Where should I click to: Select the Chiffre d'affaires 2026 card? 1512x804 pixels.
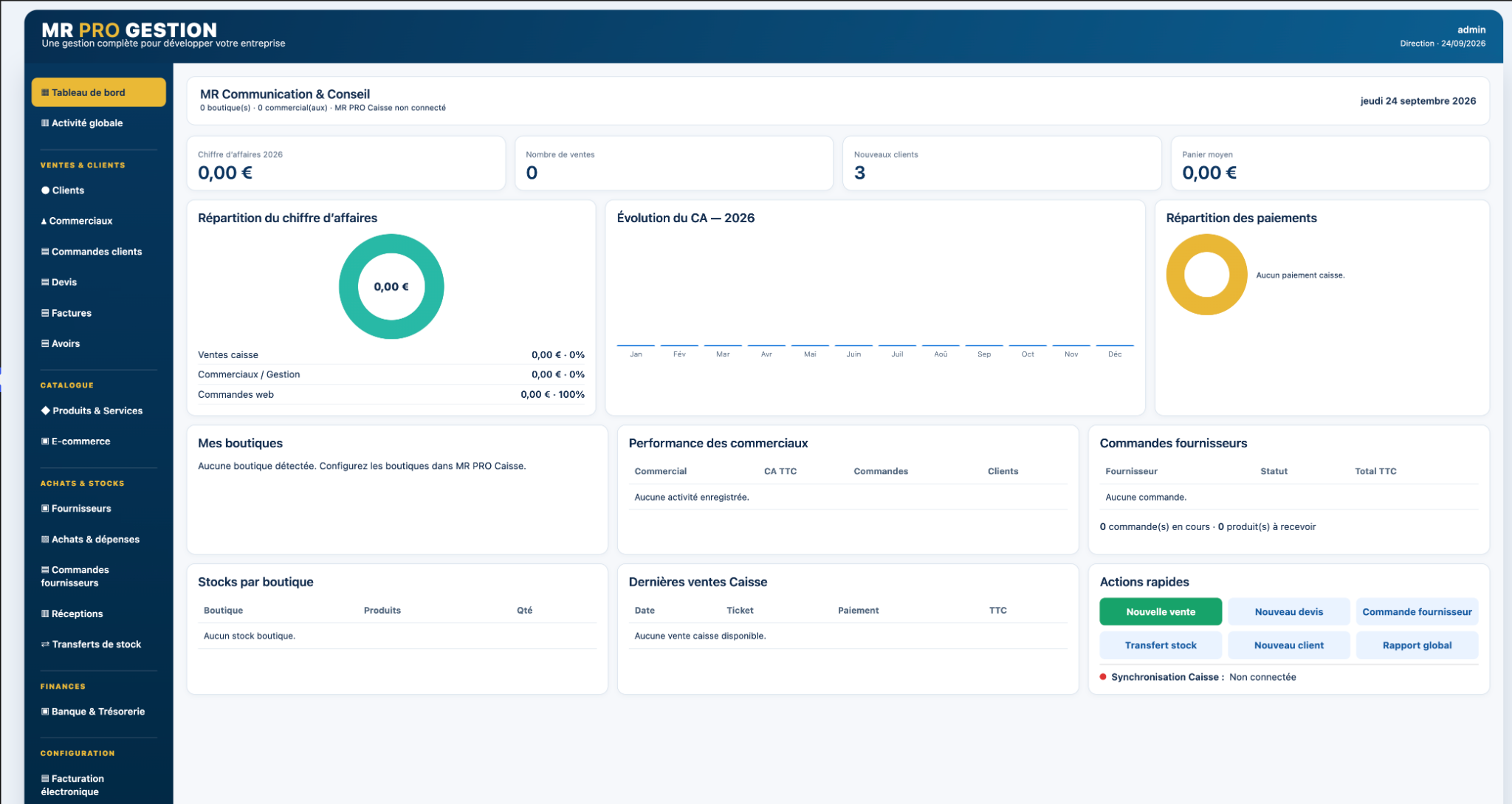(346, 163)
